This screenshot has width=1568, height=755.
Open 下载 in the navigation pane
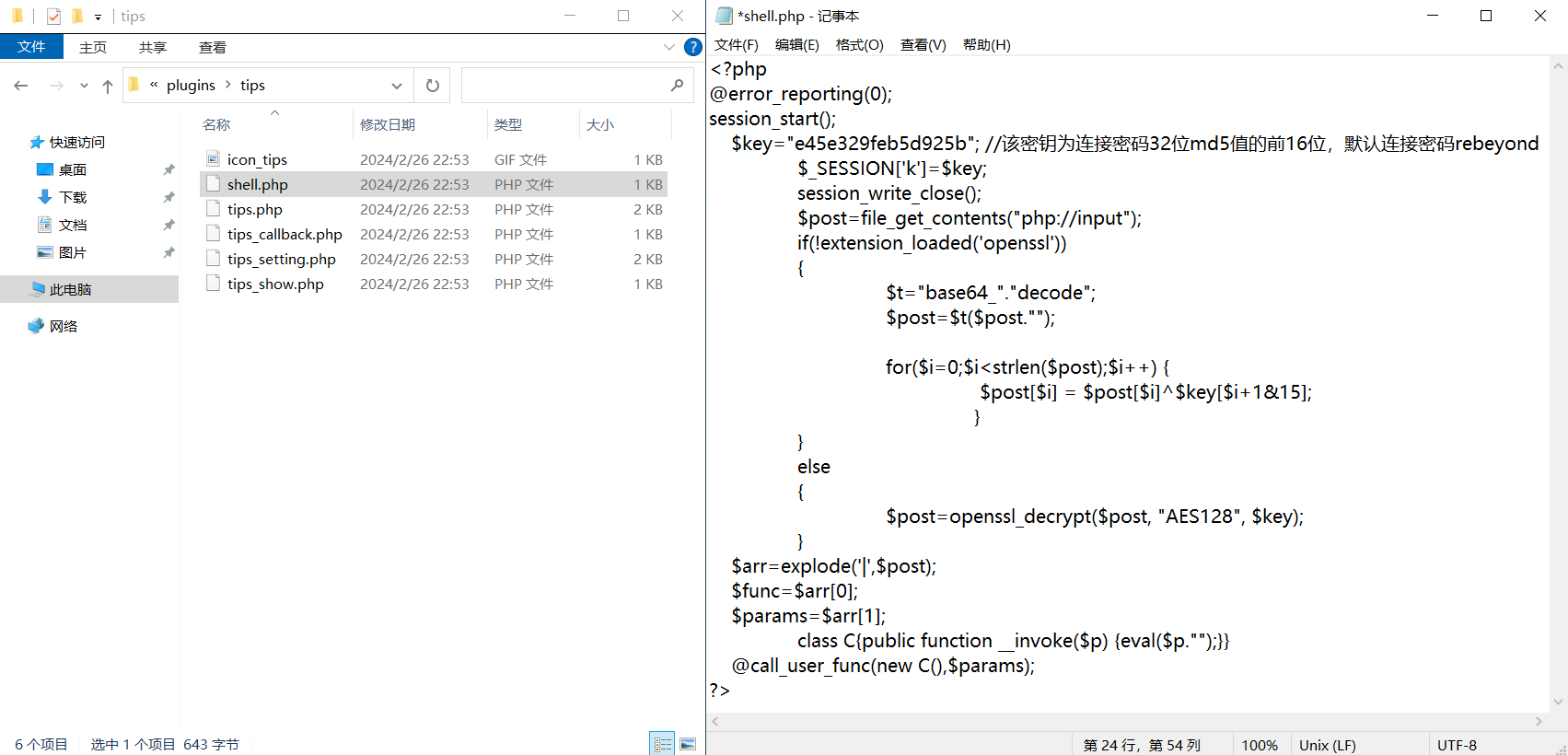73,198
